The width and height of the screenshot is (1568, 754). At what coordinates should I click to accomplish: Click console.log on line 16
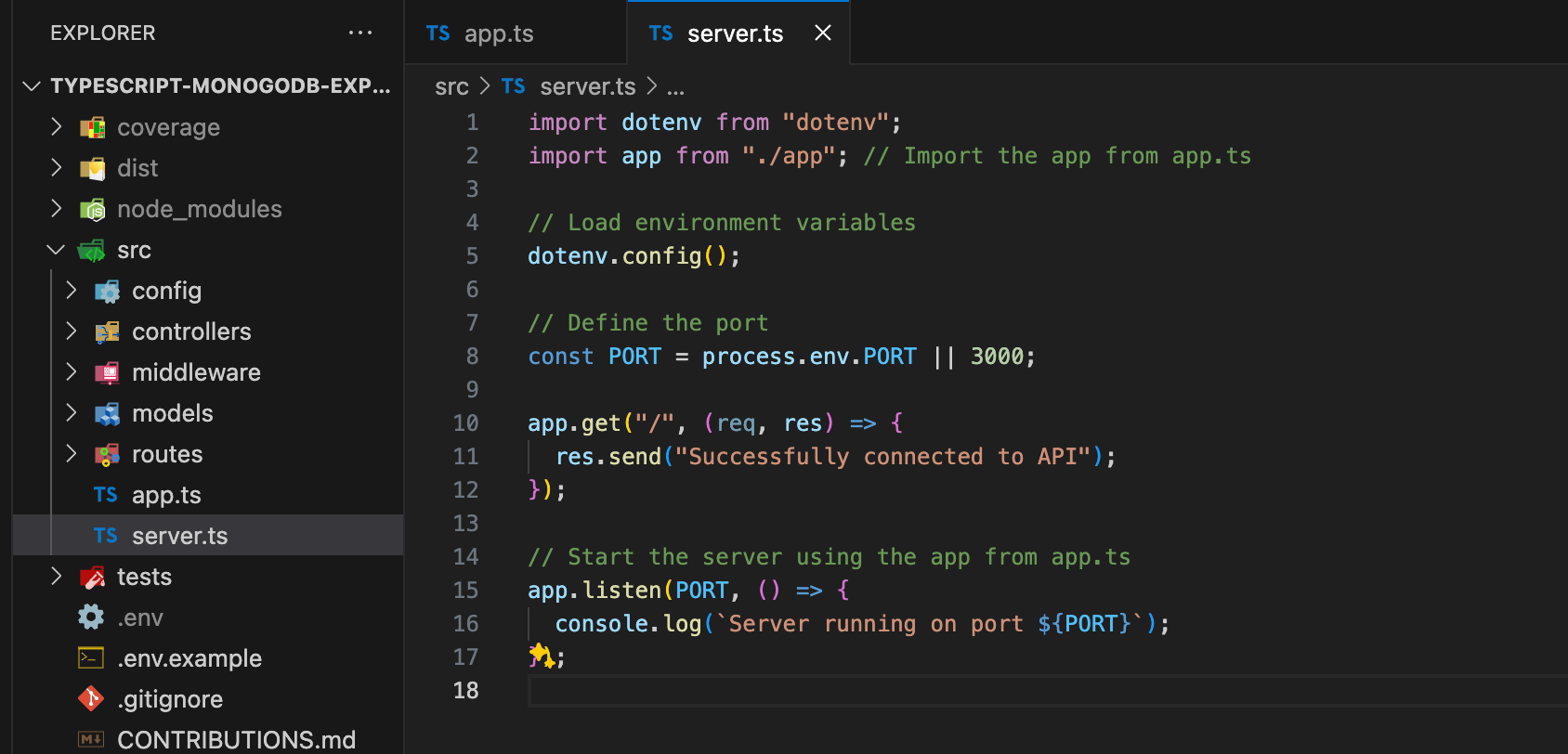click(628, 623)
